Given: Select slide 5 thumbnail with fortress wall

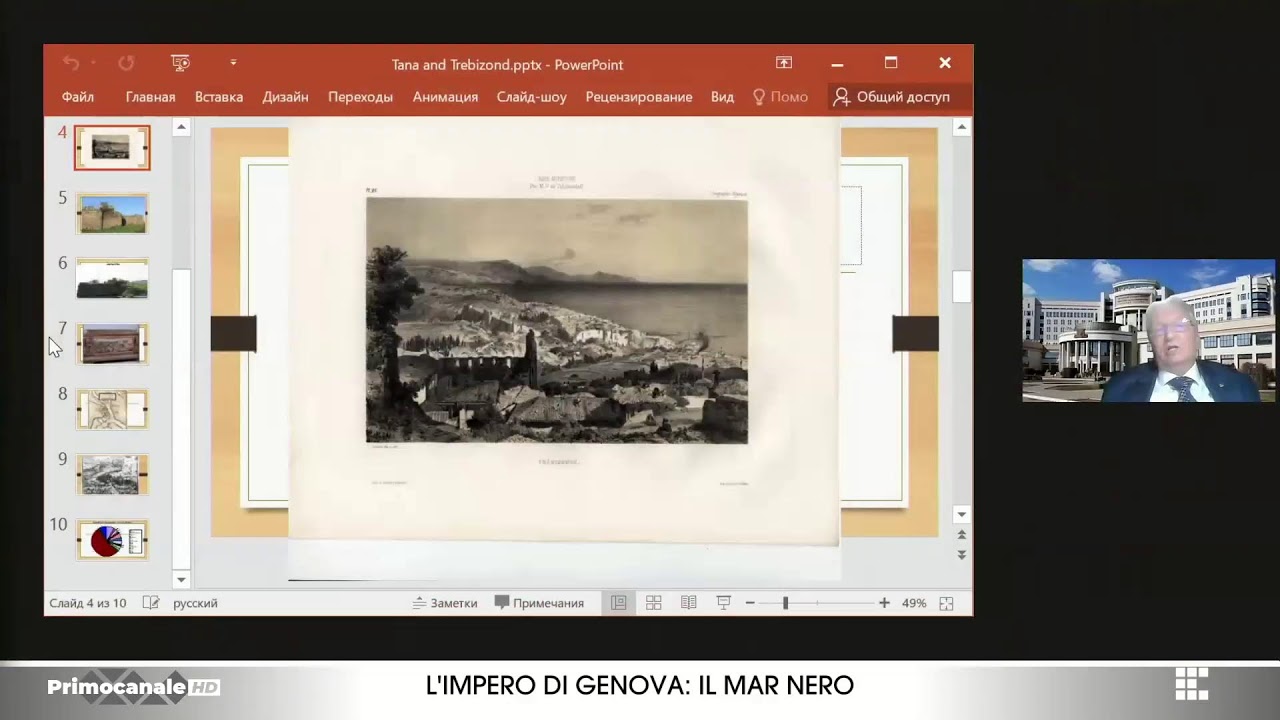Looking at the screenshot, I should (x=112, y=213).
